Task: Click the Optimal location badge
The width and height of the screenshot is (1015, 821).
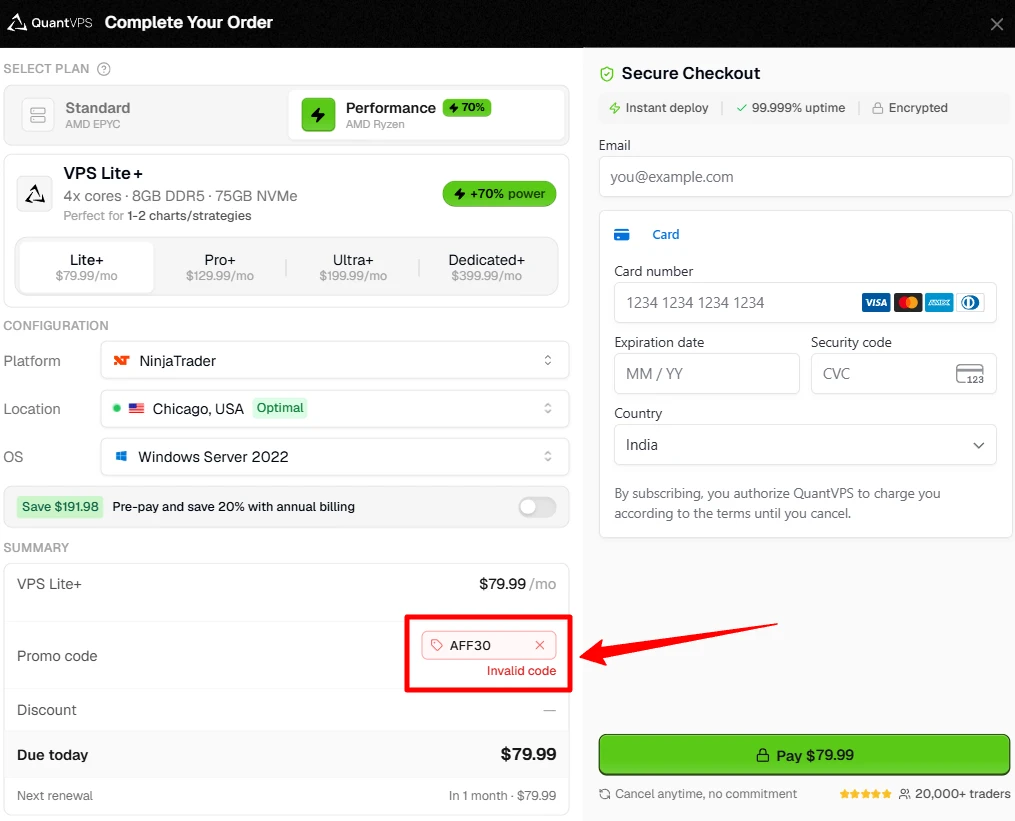Action: pyautogui.click(x=280, y=408)
